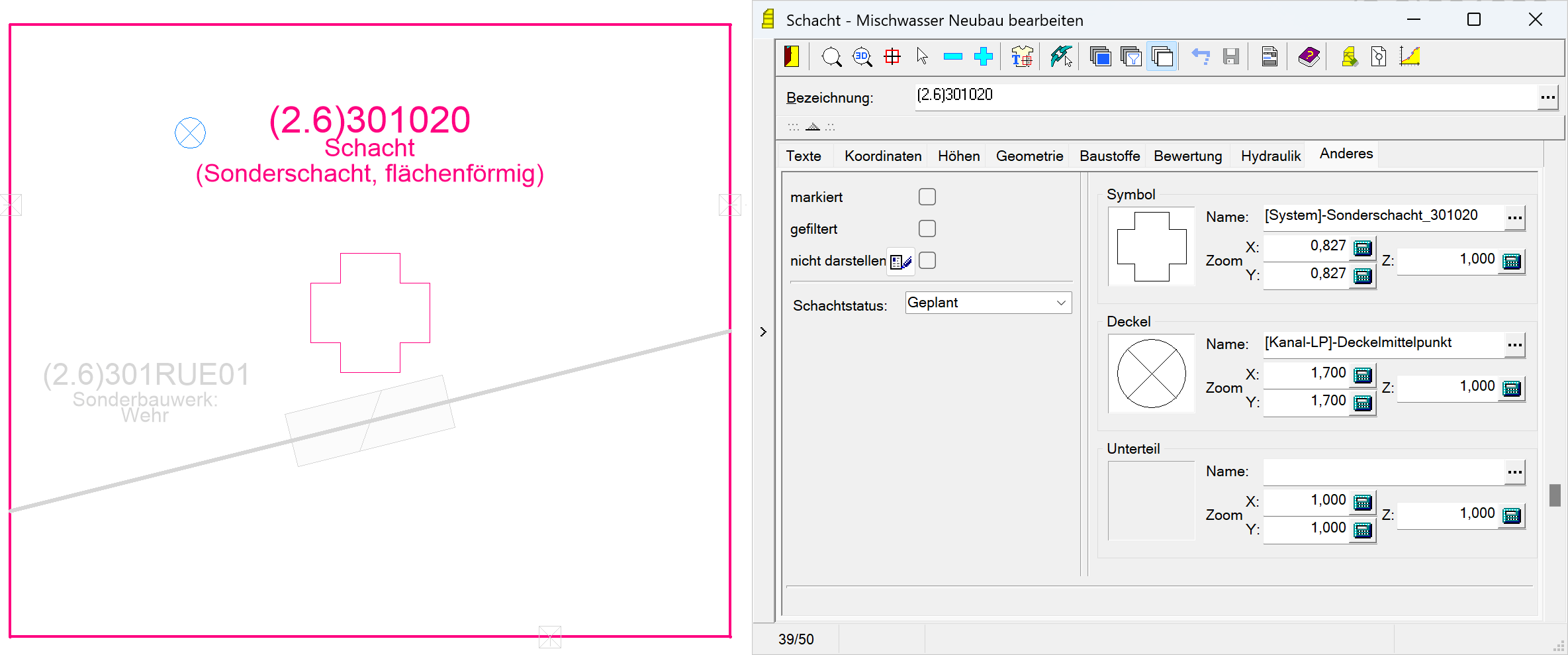Click the exit door icon
1568x655 pixels.
coord(792,57)
